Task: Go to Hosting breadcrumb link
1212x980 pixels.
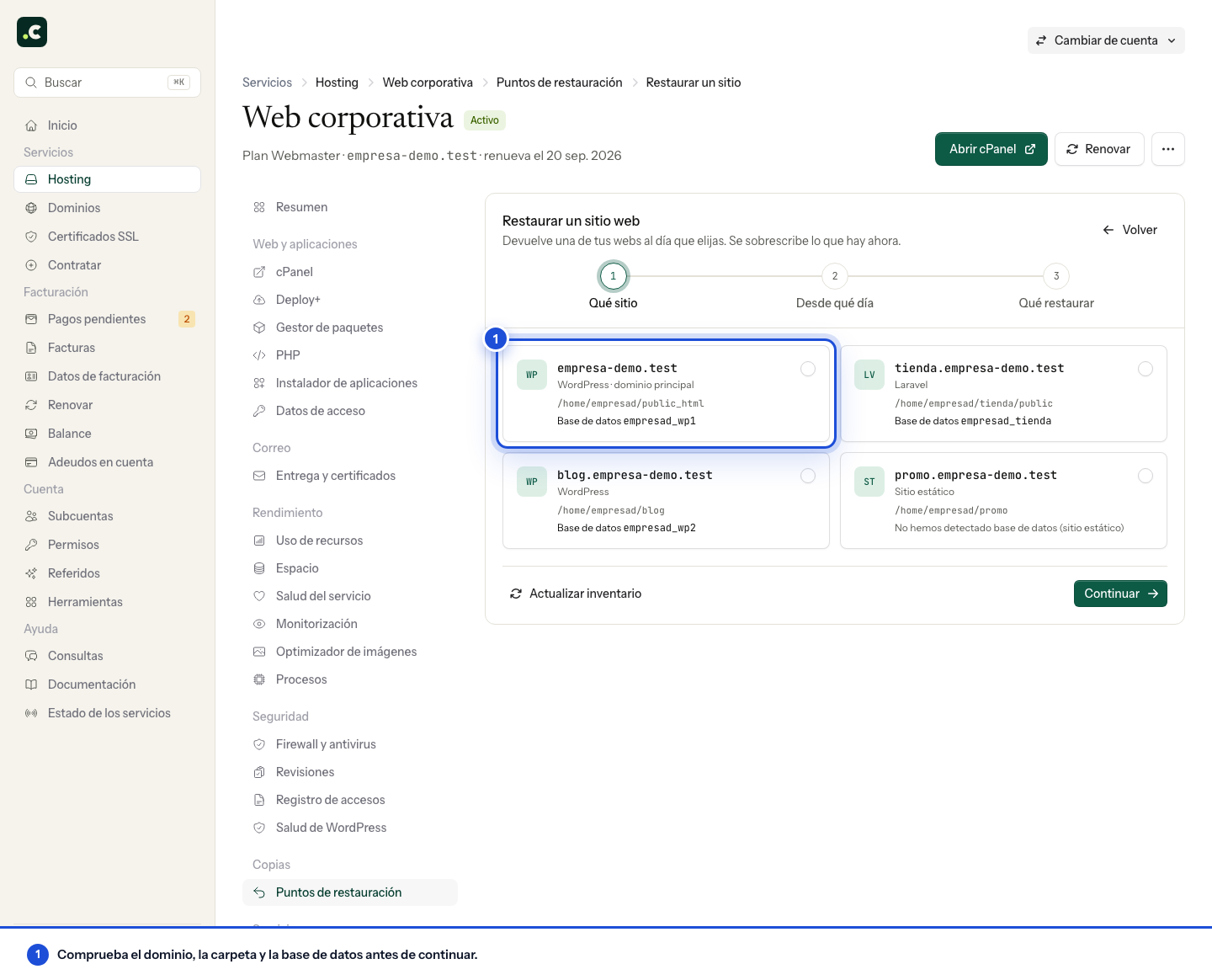Action: click(x=337, y=83)
